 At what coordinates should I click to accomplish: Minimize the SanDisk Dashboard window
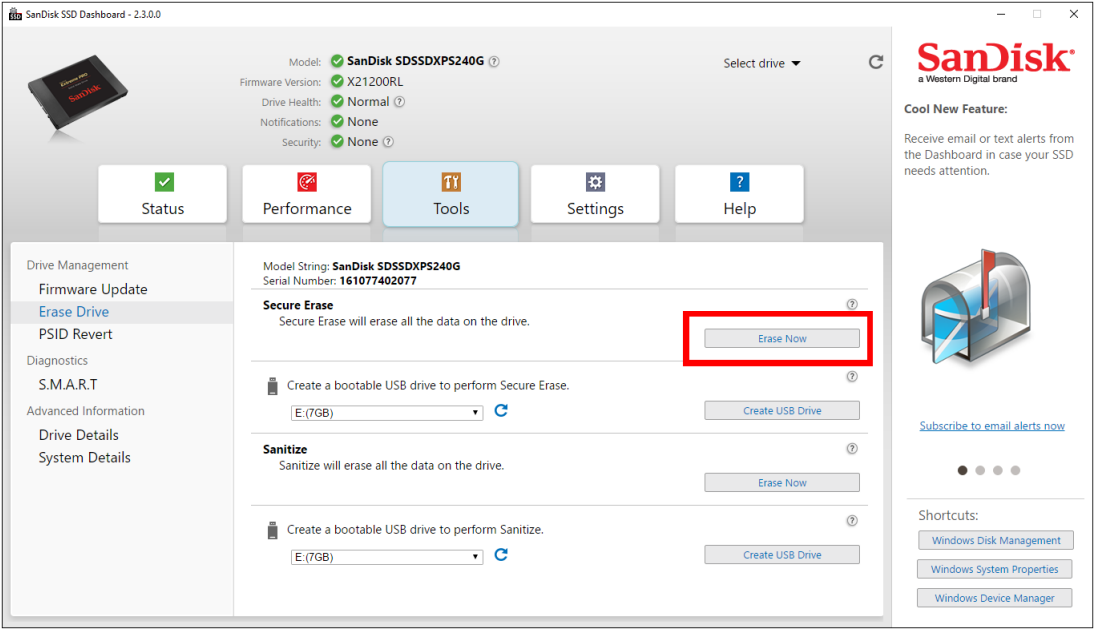click(x=1001, y=14)
